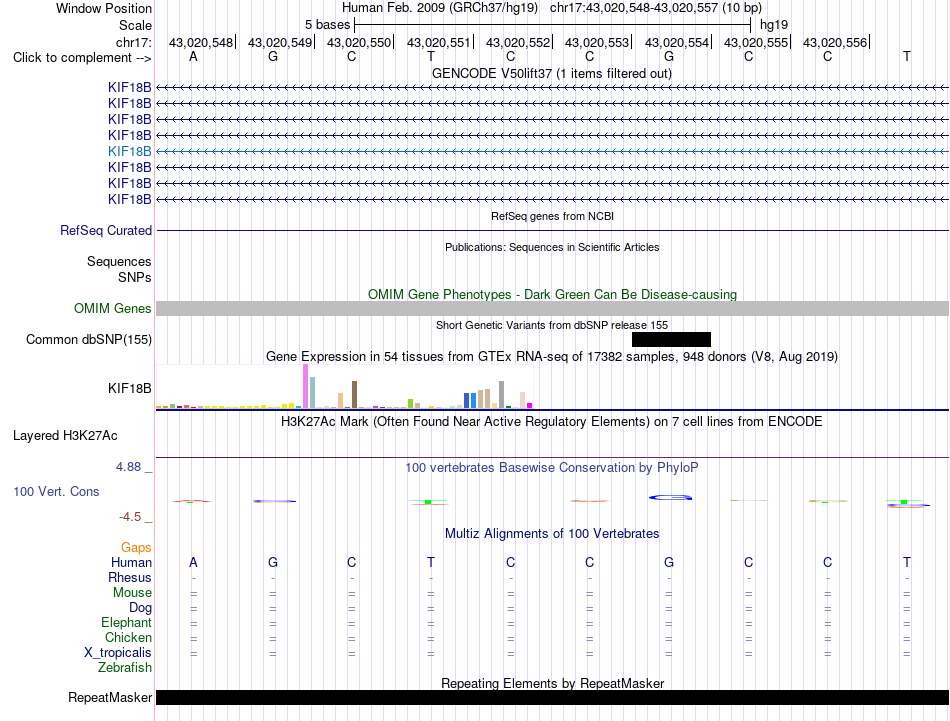Click the 43,020,552 coordinate label
Viewport: 950px width, 721px height.
click(x=518, y=42)
